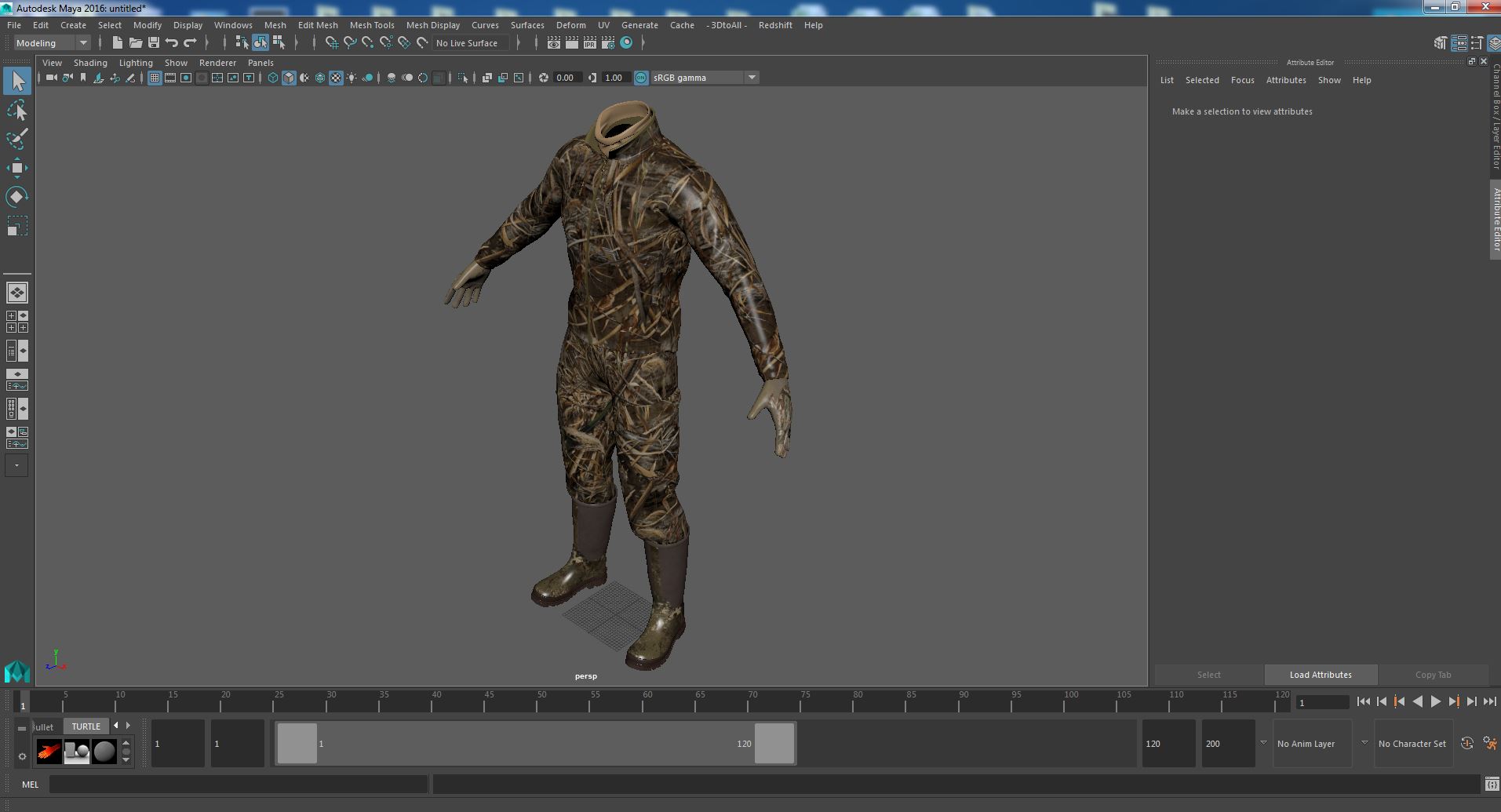Select the Lasso Select tool
The width and height of the screenshot is (1501, 812).
click(17, 111)
